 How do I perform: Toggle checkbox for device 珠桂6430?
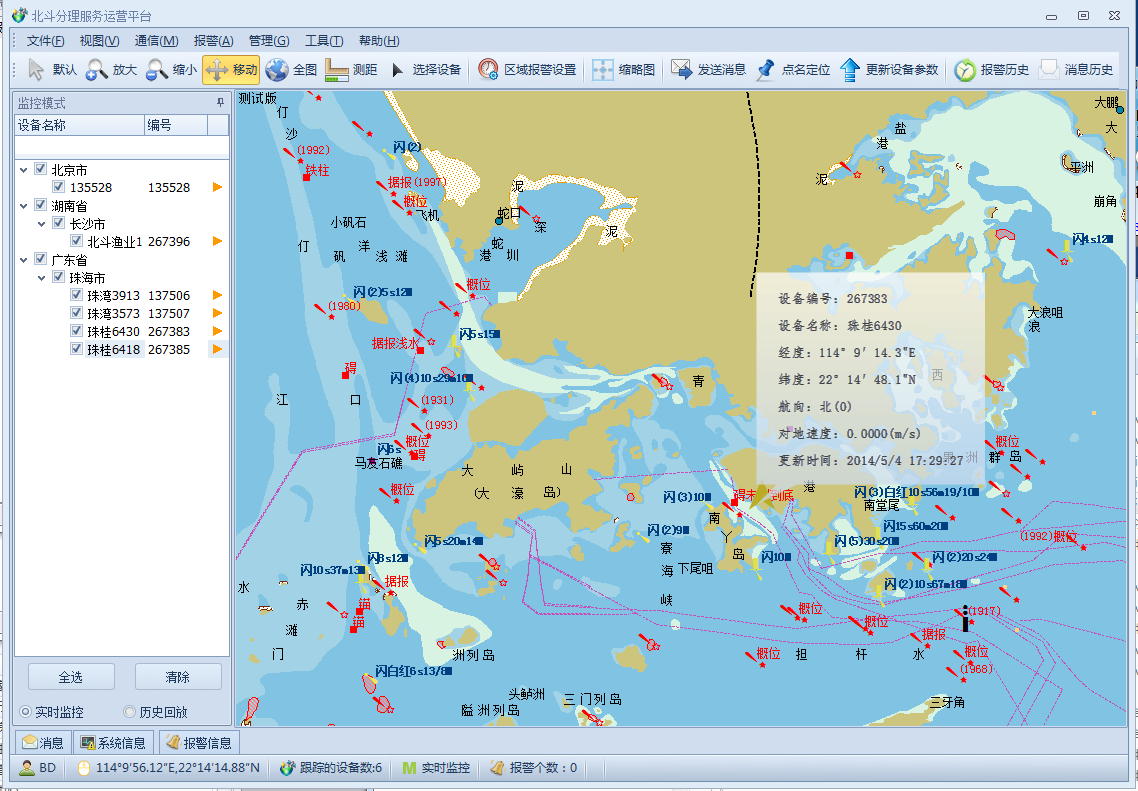(x=77, y=332)
